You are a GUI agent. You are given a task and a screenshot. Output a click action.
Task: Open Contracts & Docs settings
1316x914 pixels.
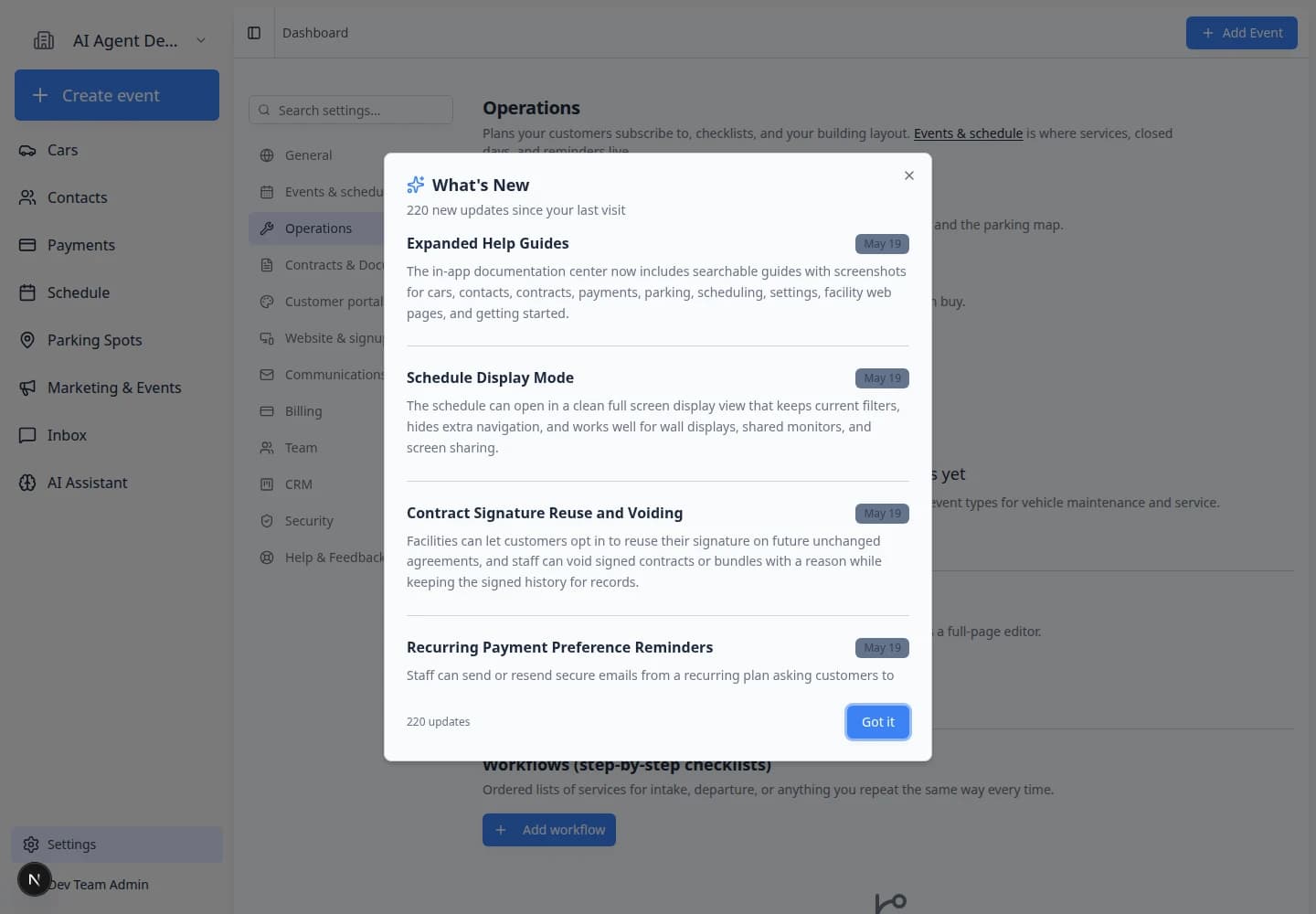[x=316, y=265]
